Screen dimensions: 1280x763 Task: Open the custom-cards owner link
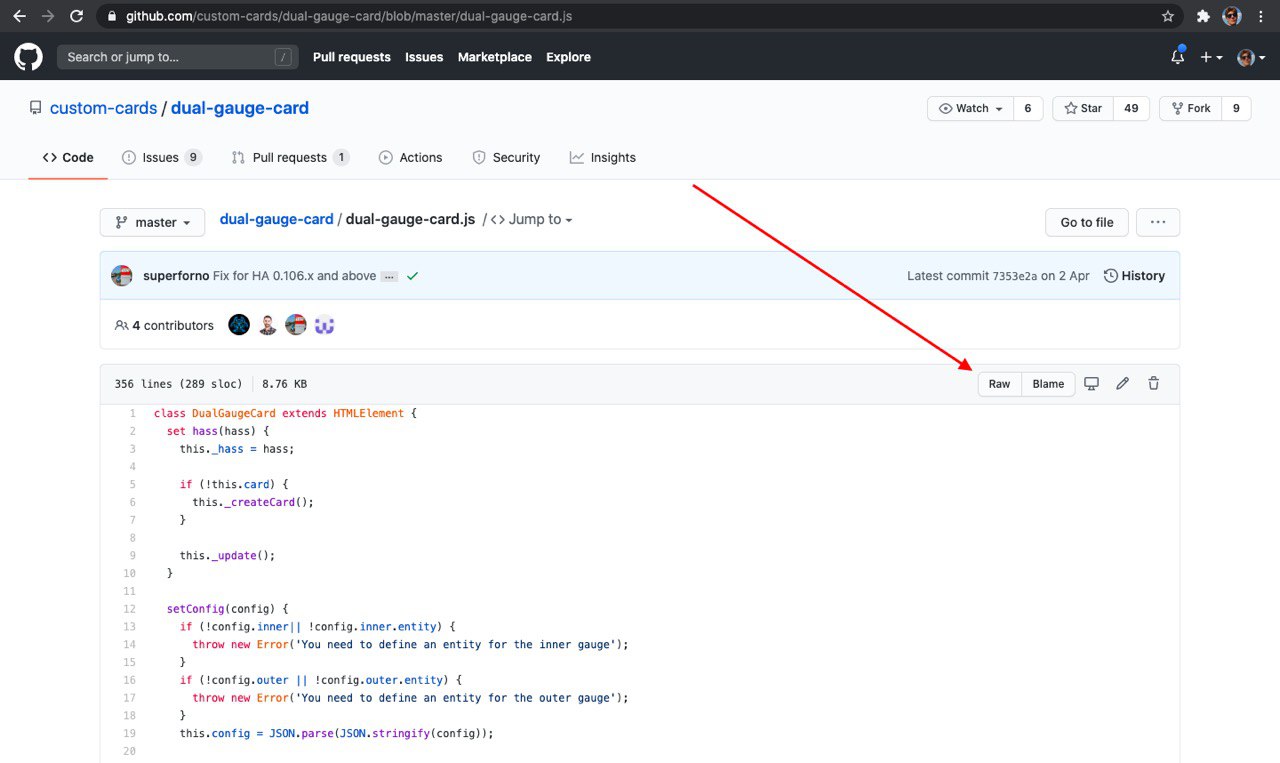click(103, 108)
